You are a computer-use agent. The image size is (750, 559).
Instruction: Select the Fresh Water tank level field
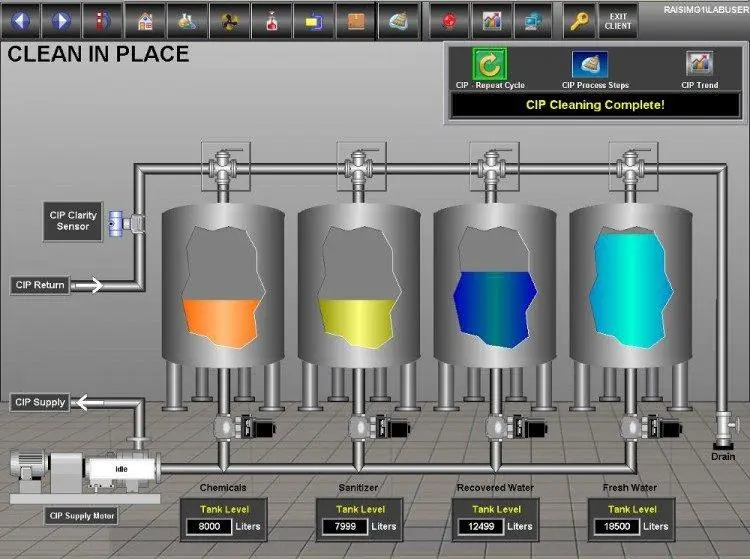(x=617, y=526)
